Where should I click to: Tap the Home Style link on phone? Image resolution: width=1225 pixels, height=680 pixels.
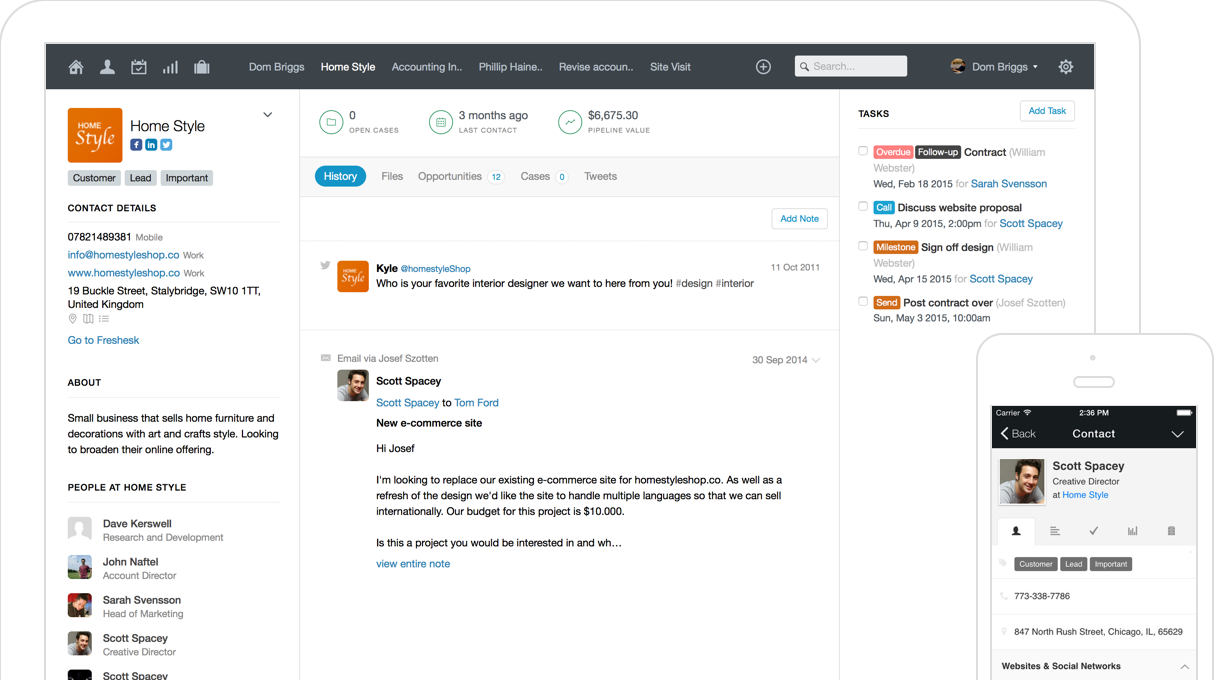point(1085,495)
